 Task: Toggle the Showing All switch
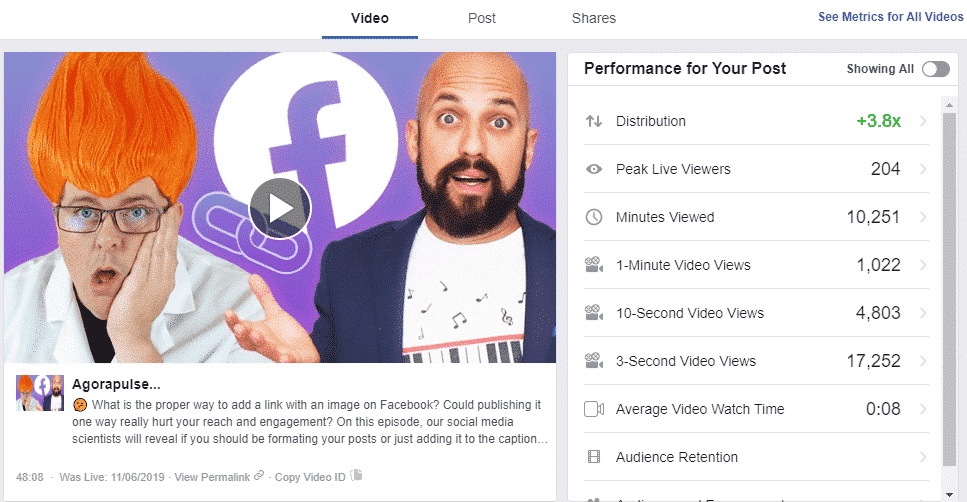pos(936,69)
